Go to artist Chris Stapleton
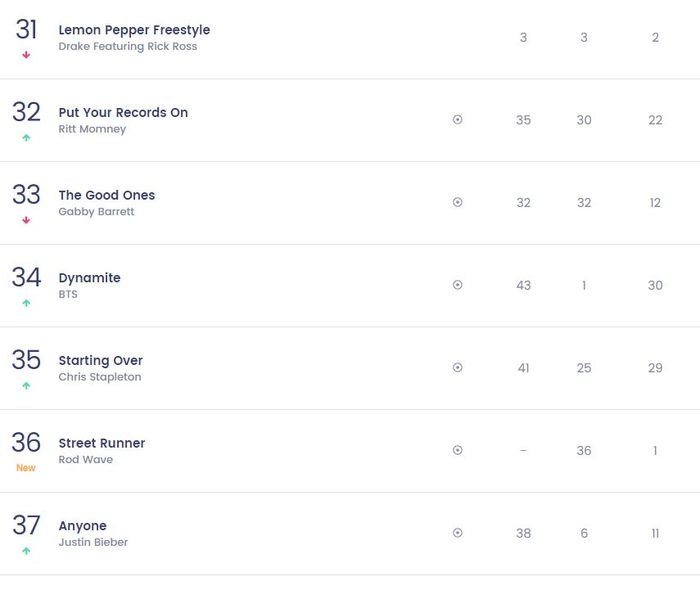The width and height of the screenshot is (700, 590). pyautogui.click(x=100, y=377)
